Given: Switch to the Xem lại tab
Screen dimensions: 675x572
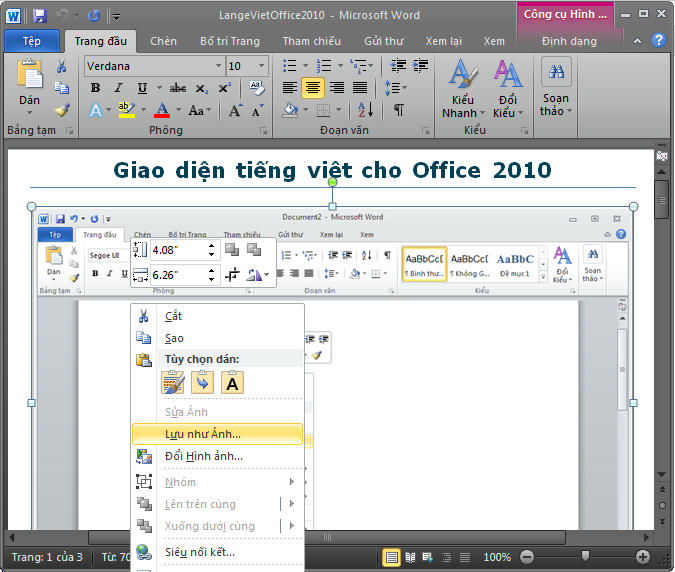Looking at the screenshot, I should pos(443,41).
